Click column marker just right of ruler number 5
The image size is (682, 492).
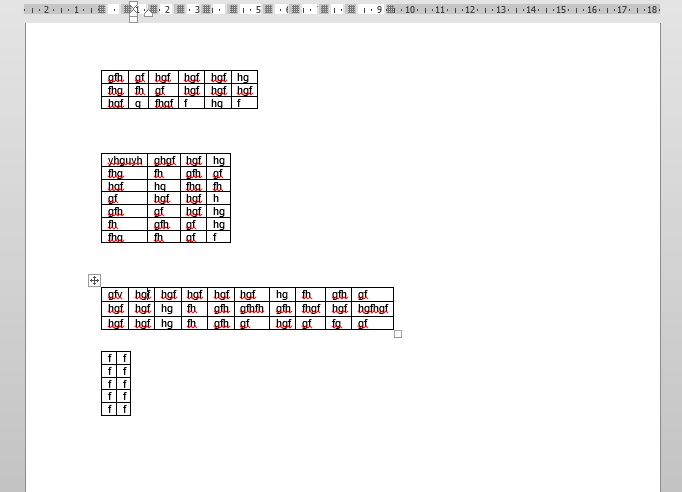point(269,9)
